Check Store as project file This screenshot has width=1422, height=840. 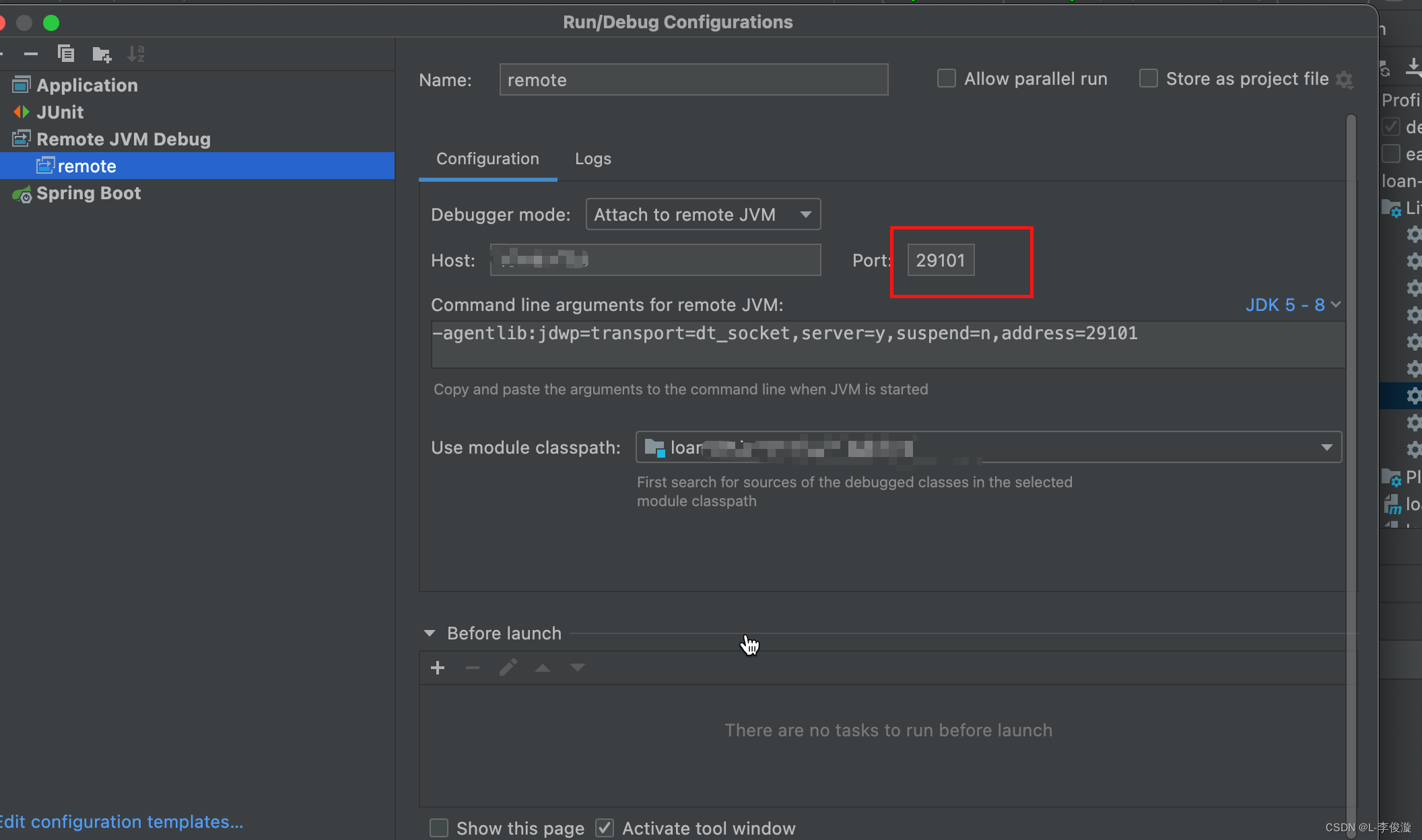tap(1149, 79)
